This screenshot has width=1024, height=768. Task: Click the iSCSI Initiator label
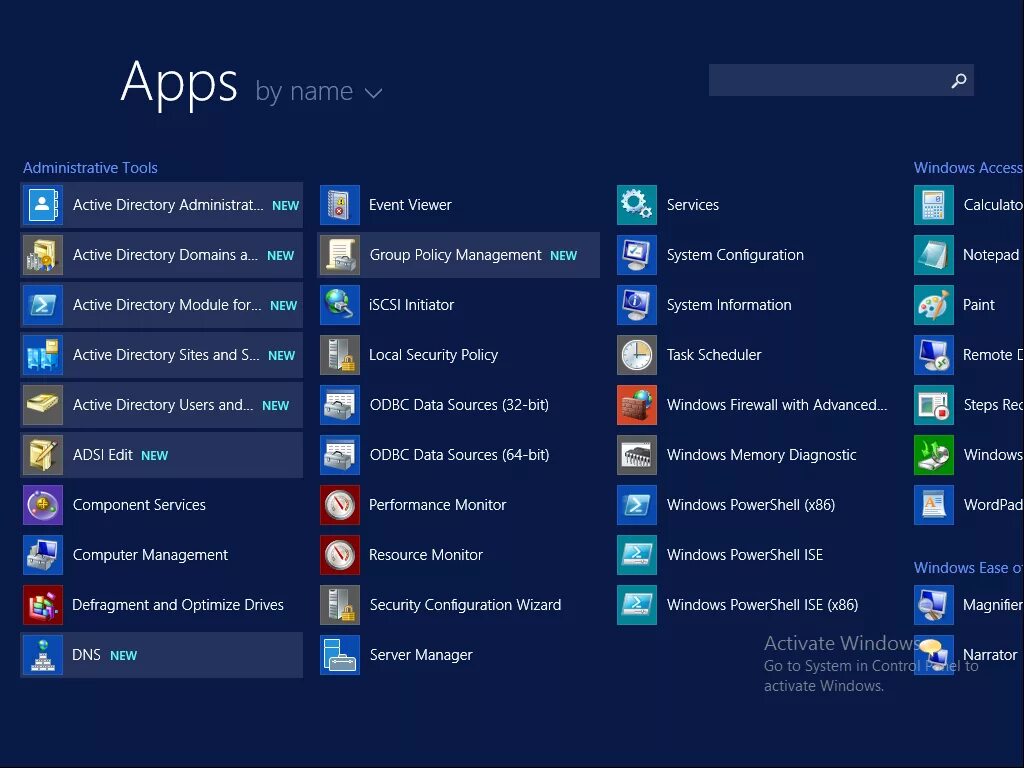coord(411,305)
